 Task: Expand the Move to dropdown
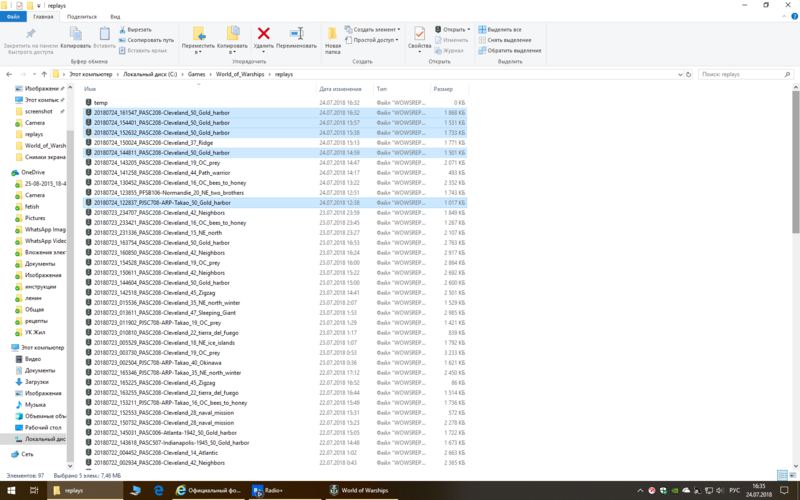198,52
